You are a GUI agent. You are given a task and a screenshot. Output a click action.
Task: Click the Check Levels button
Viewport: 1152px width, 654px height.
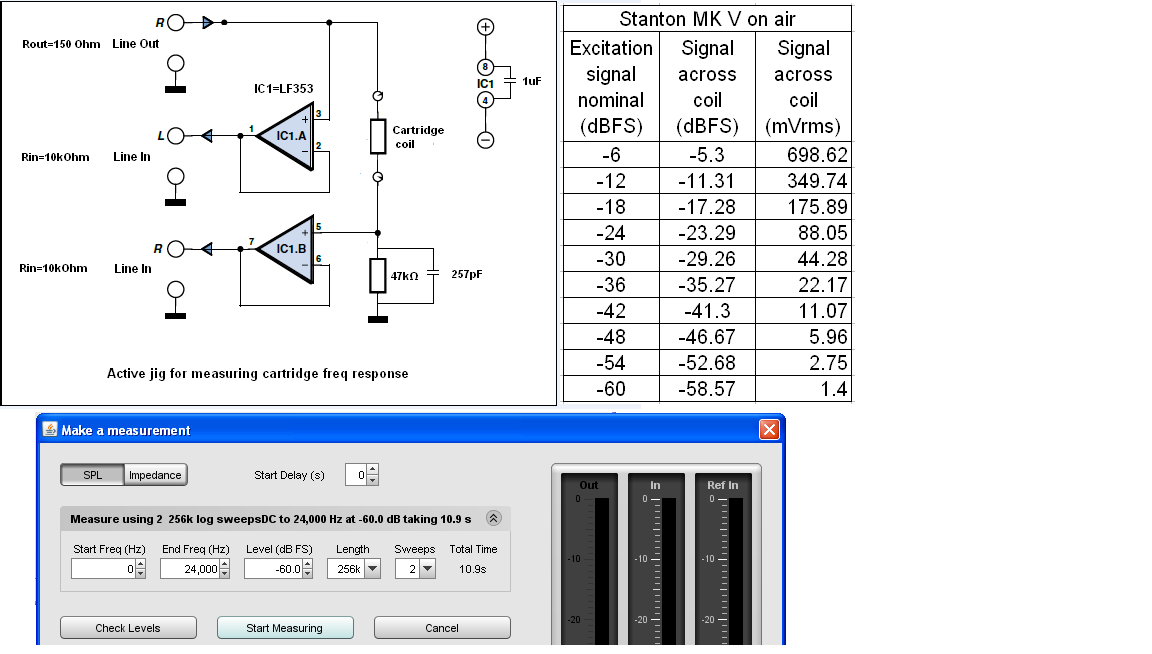pos(128,628)
